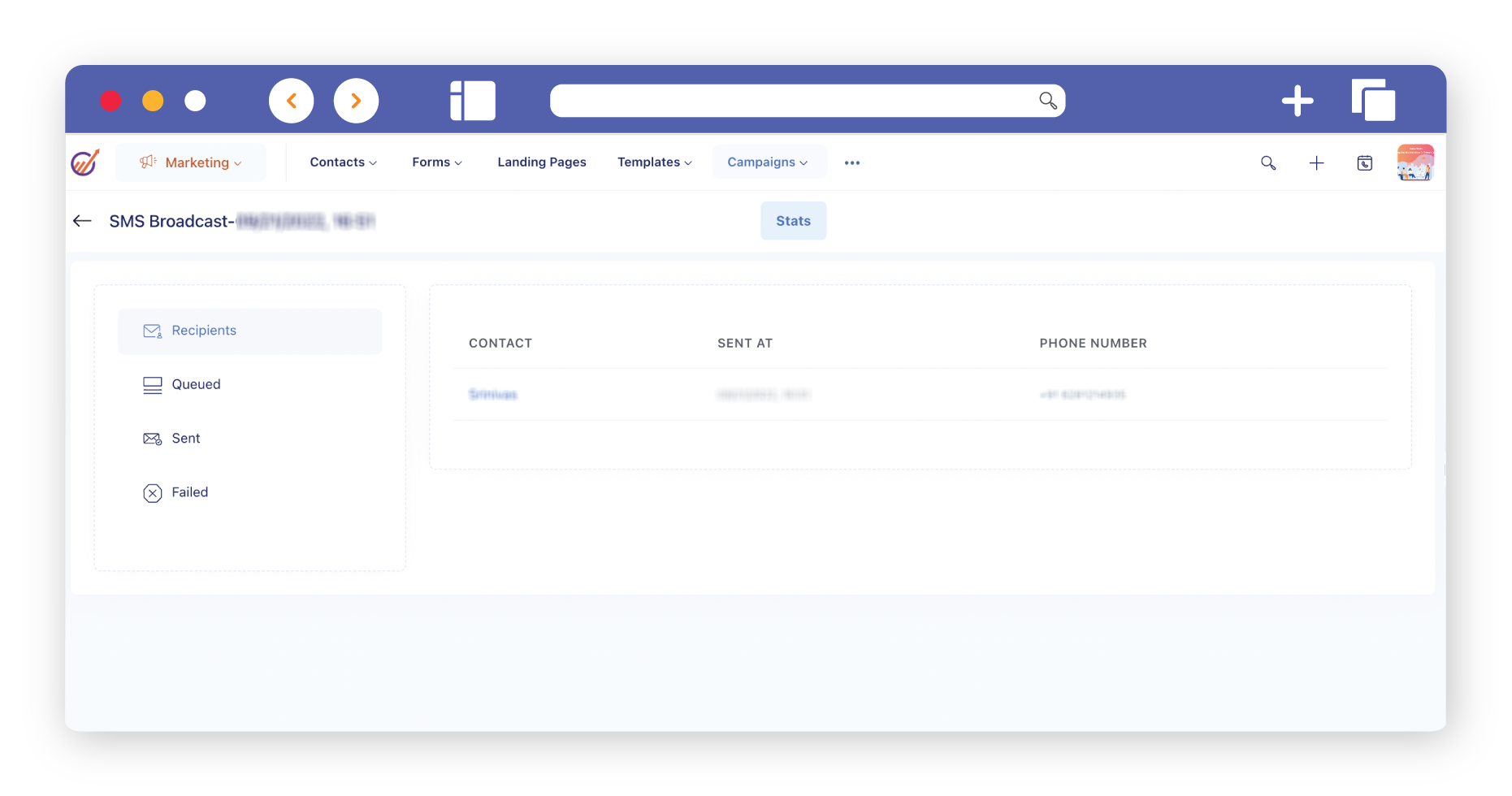The image size is (1512, 796).
Task: Click the plus quick-add icon in navbar
Action: [x=1316, y=163]
